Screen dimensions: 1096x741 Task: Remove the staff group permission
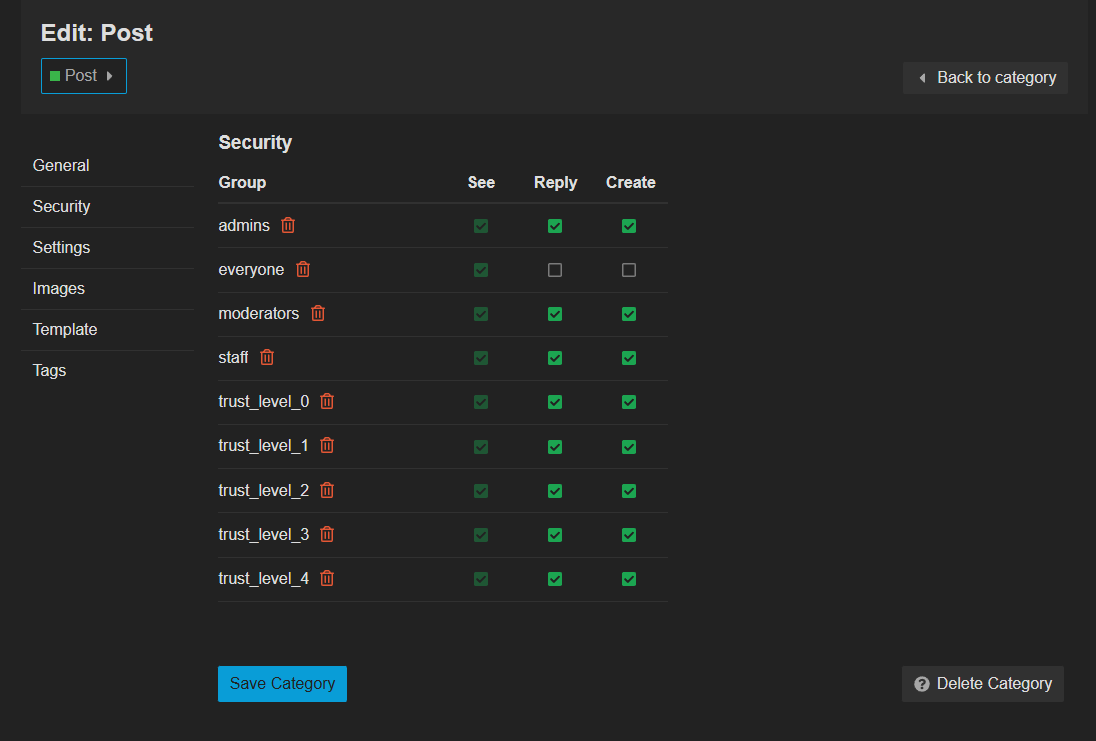(x=267, y=357)
